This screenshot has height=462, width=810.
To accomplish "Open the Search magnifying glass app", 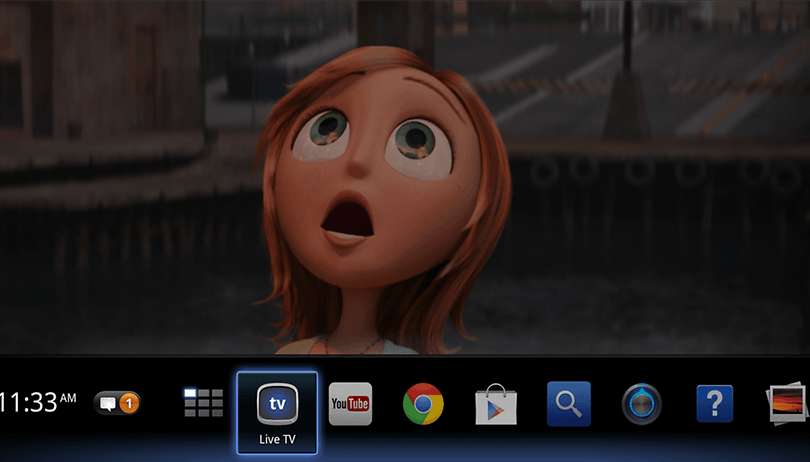I will point(569,404).
